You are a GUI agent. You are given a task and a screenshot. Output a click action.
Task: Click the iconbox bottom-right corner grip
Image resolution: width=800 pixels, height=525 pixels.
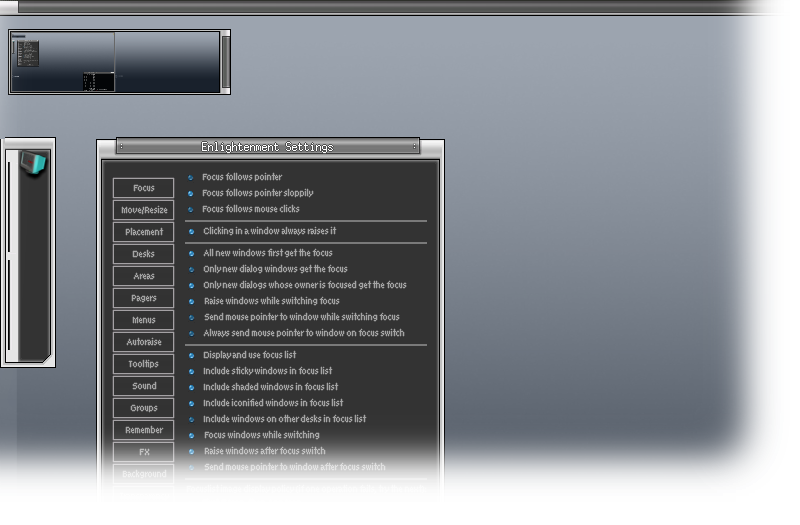tap(46, 358)
